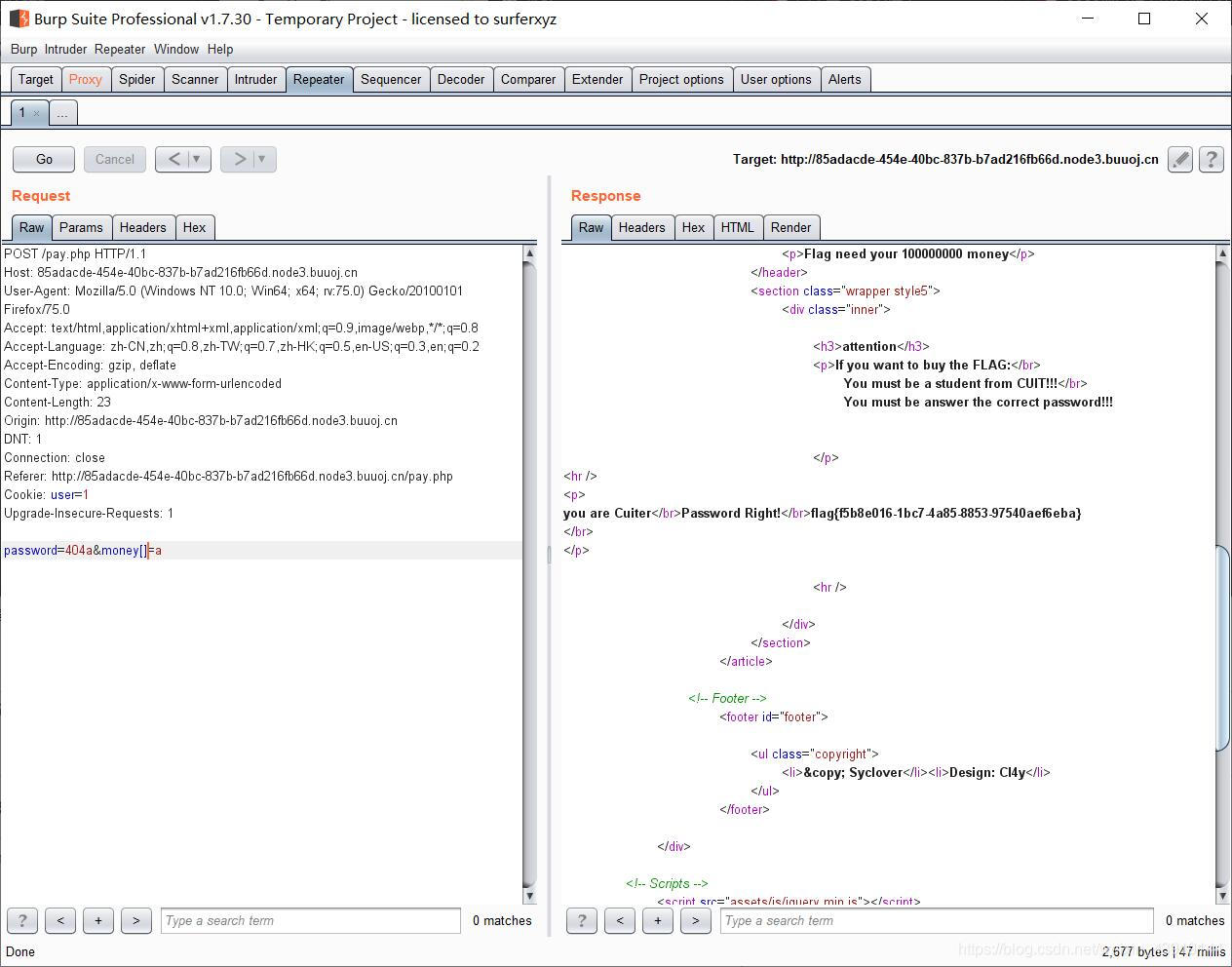Image resolution: width=1232 pixels, height=967 pixels.
Task: Open the Burp menu
Action: click(x=23, y=49)
